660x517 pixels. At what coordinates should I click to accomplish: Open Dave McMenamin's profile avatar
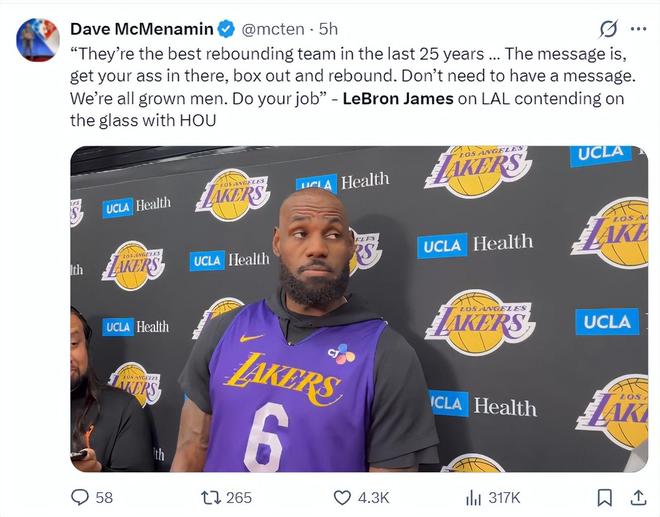click(x=37, y=39)
